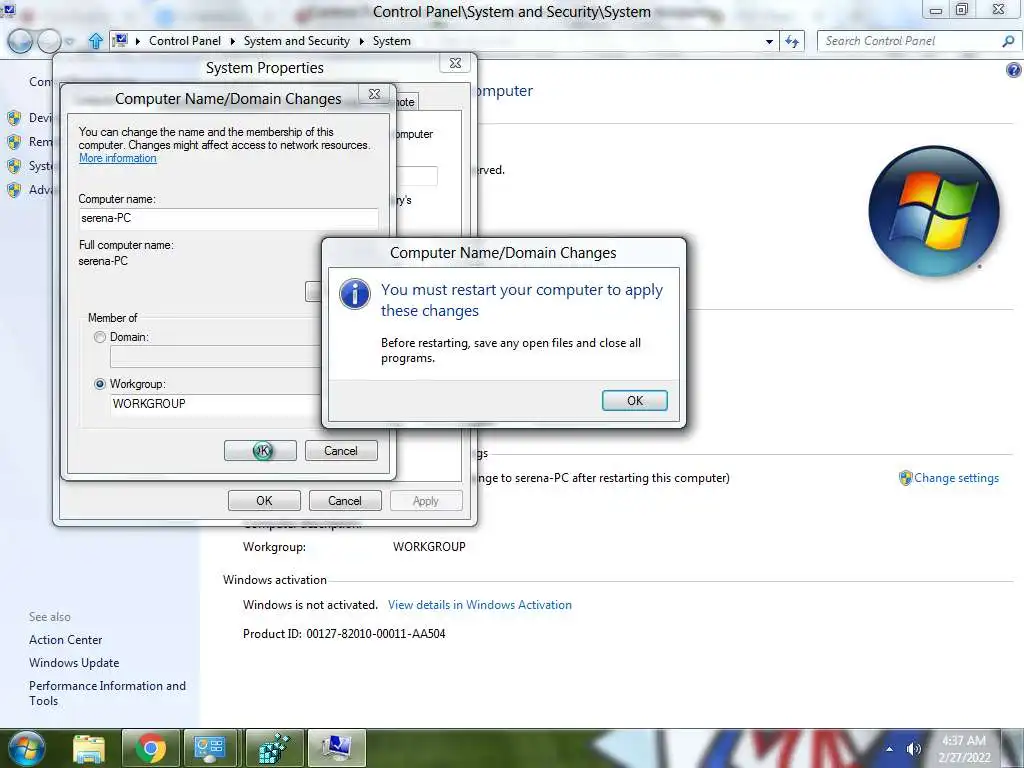The height and width of the screenshot is (768, 1024).
Task: Click the Windows logo image
Action: pyautogui.click(x=935, y=210)
